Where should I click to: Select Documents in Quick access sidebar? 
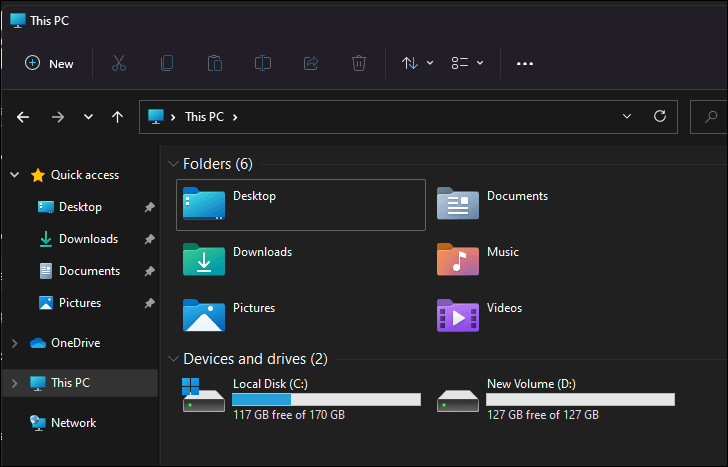pos(89,271)
